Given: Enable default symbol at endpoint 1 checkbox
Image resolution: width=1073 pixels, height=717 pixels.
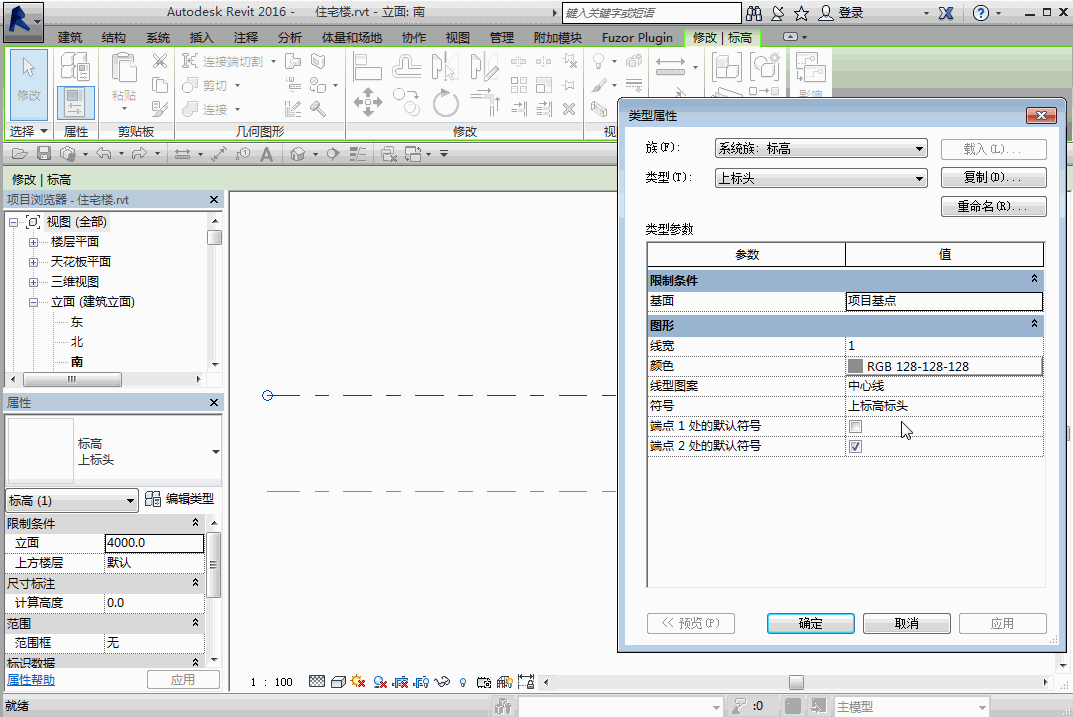Looking at the screenshot, I should tap(855, 427).
